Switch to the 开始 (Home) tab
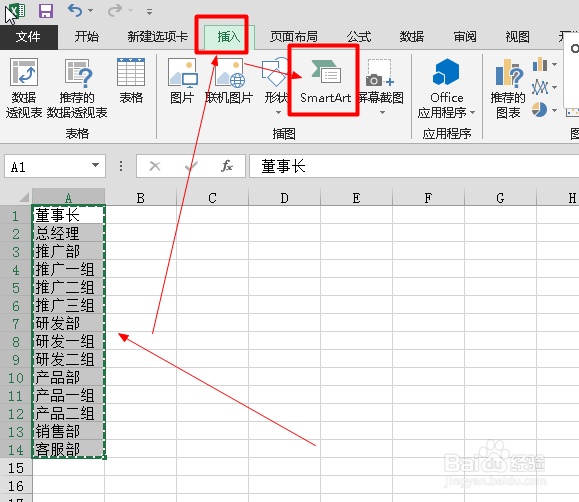 click(x=87, y=37)
